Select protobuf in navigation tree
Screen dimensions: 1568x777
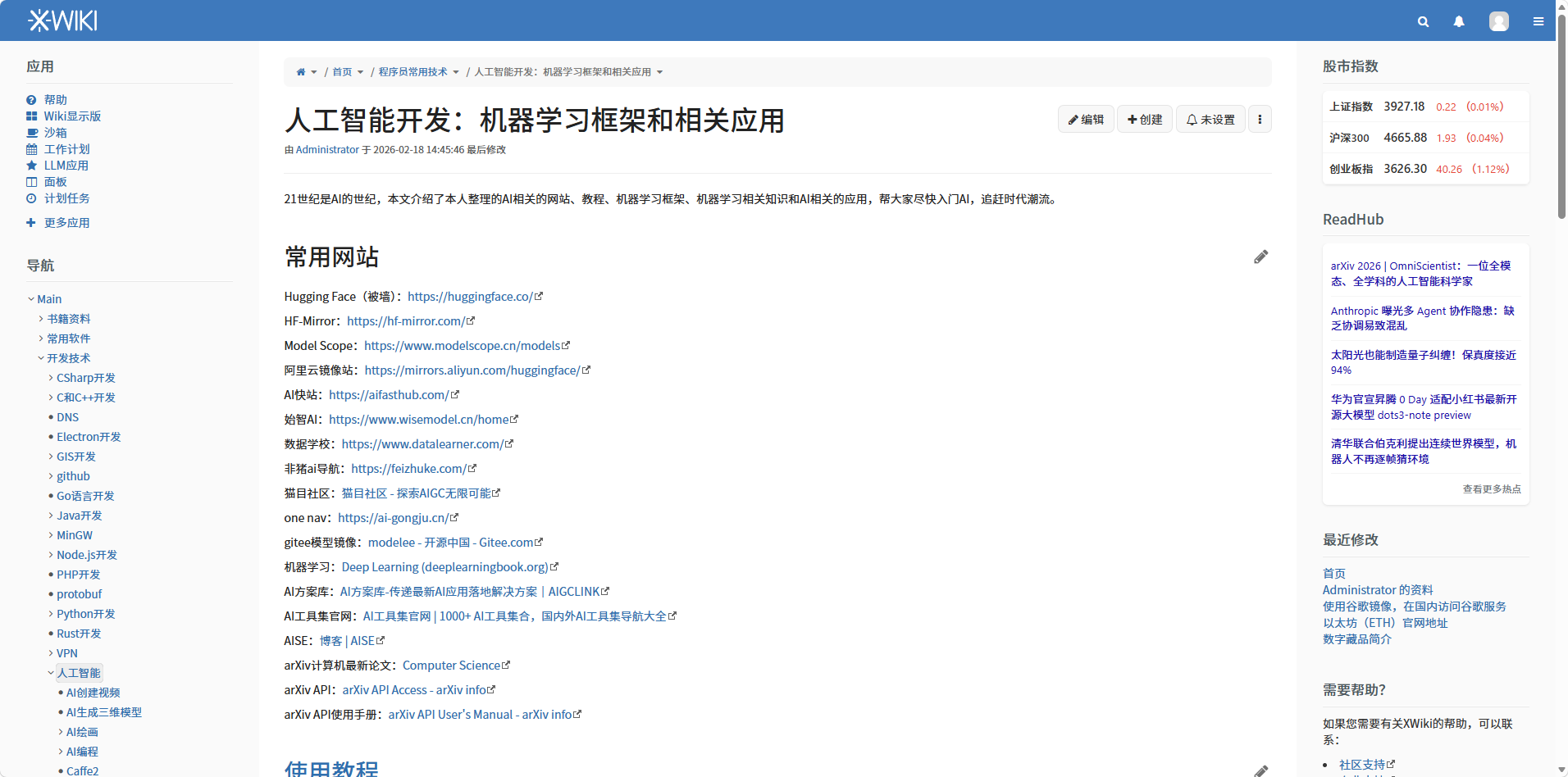pyautogui.click(x=80, y=594)
